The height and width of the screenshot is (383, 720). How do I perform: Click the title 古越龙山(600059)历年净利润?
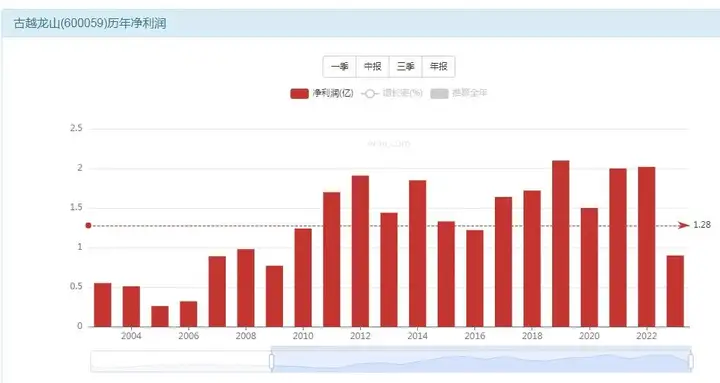click(90, 23)
